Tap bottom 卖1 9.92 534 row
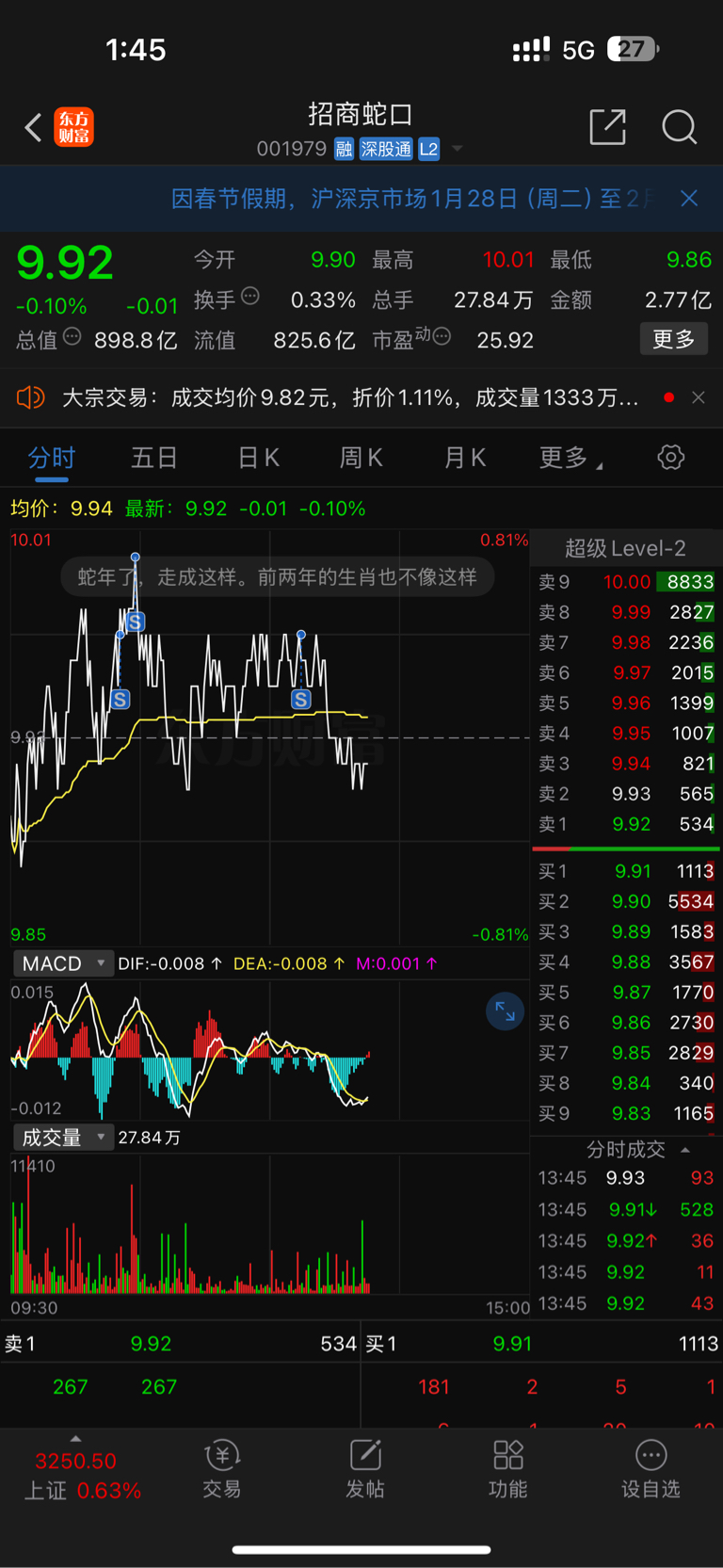 click(180, 1344)
